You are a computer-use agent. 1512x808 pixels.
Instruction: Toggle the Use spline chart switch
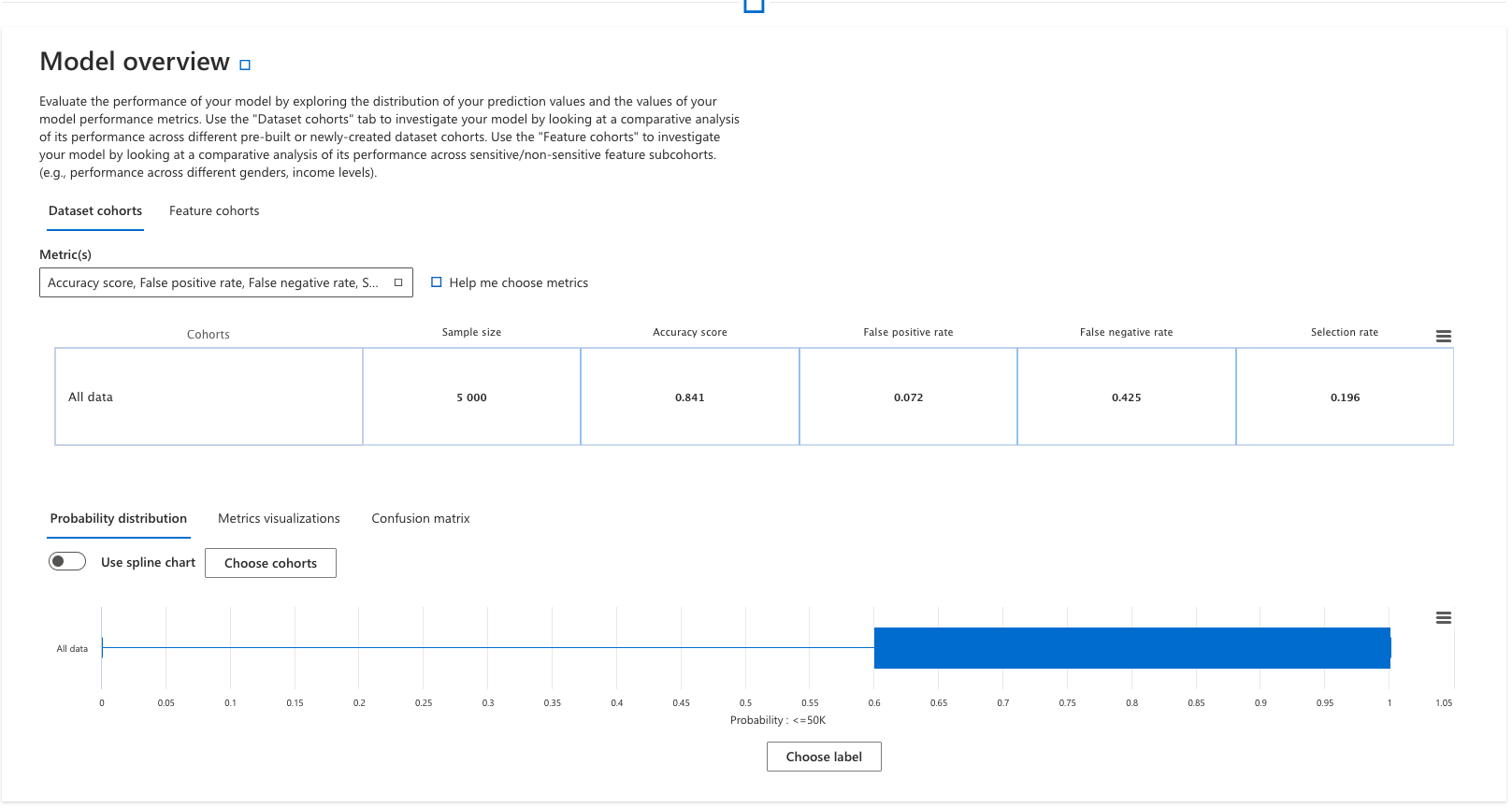click(67, 562)
